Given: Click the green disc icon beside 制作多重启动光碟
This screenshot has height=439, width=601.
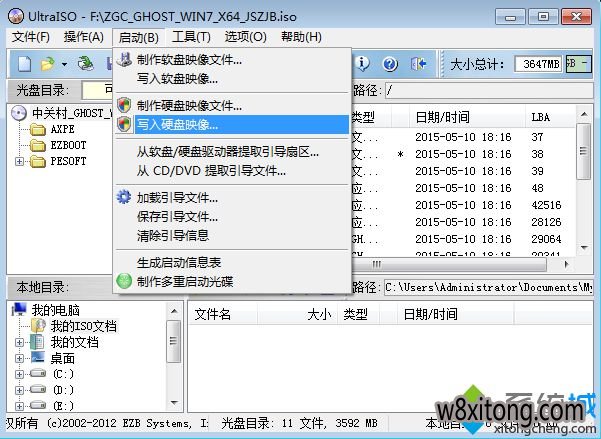Looking at the screenshot, I should (124, 281).
